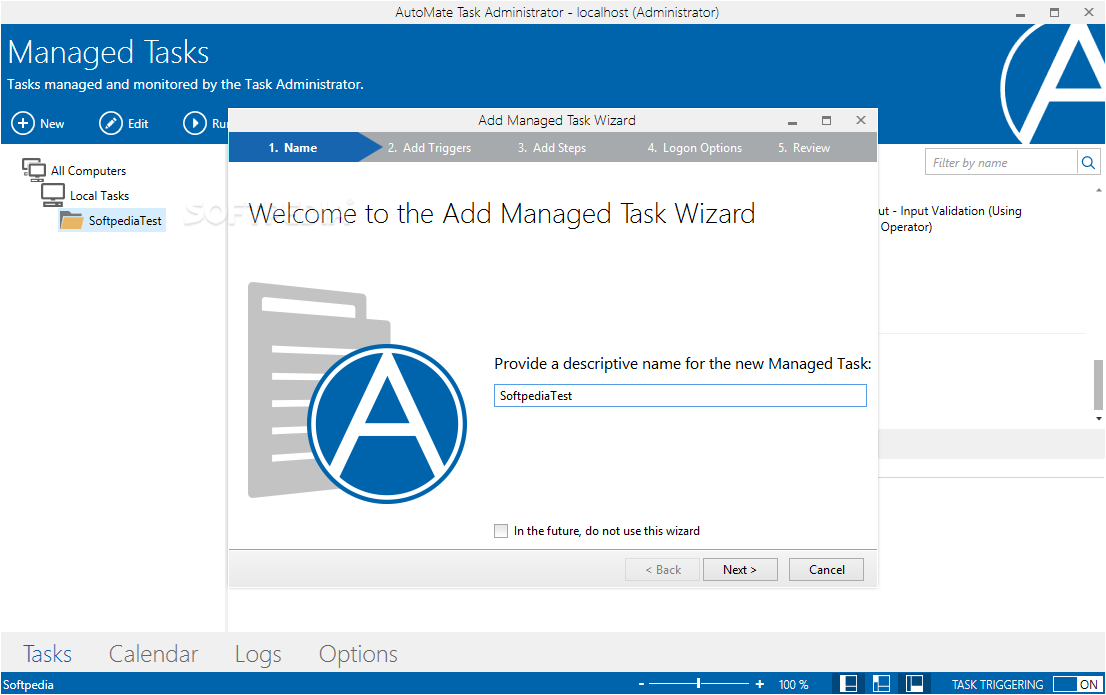The width and height of the screenshot is (1106, 695).
Task: Click the scrollbar down arrow in right panel
Action: 1098,418
